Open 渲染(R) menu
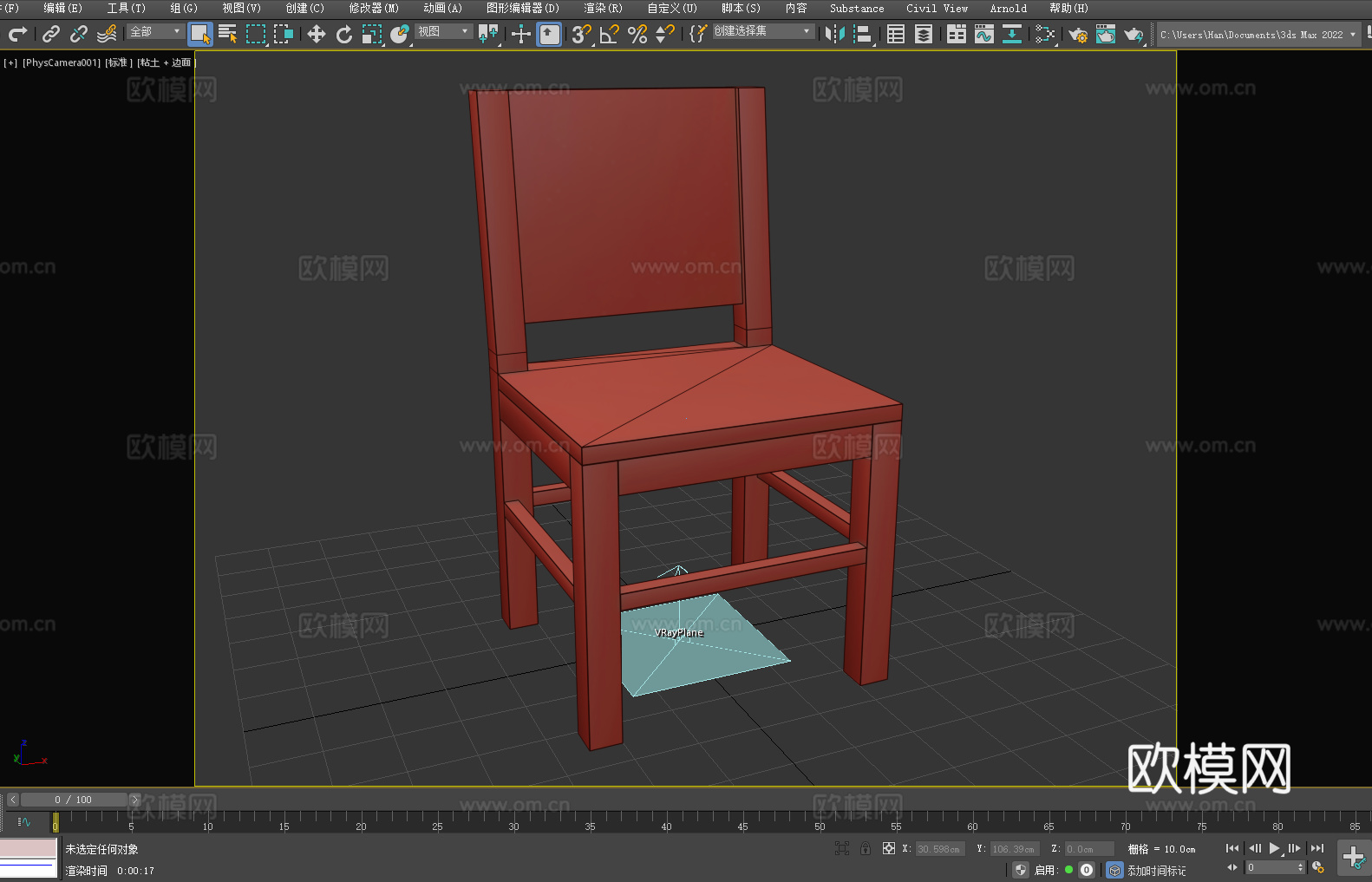Viewport: 1372px width, 882px height. coord(603,8)
